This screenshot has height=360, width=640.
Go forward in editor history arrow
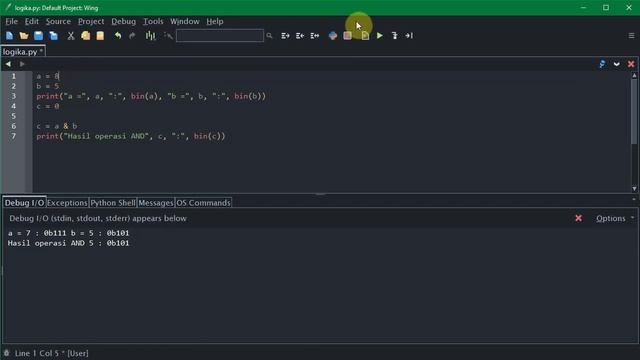pyautogui.click(x=22, y=64)
